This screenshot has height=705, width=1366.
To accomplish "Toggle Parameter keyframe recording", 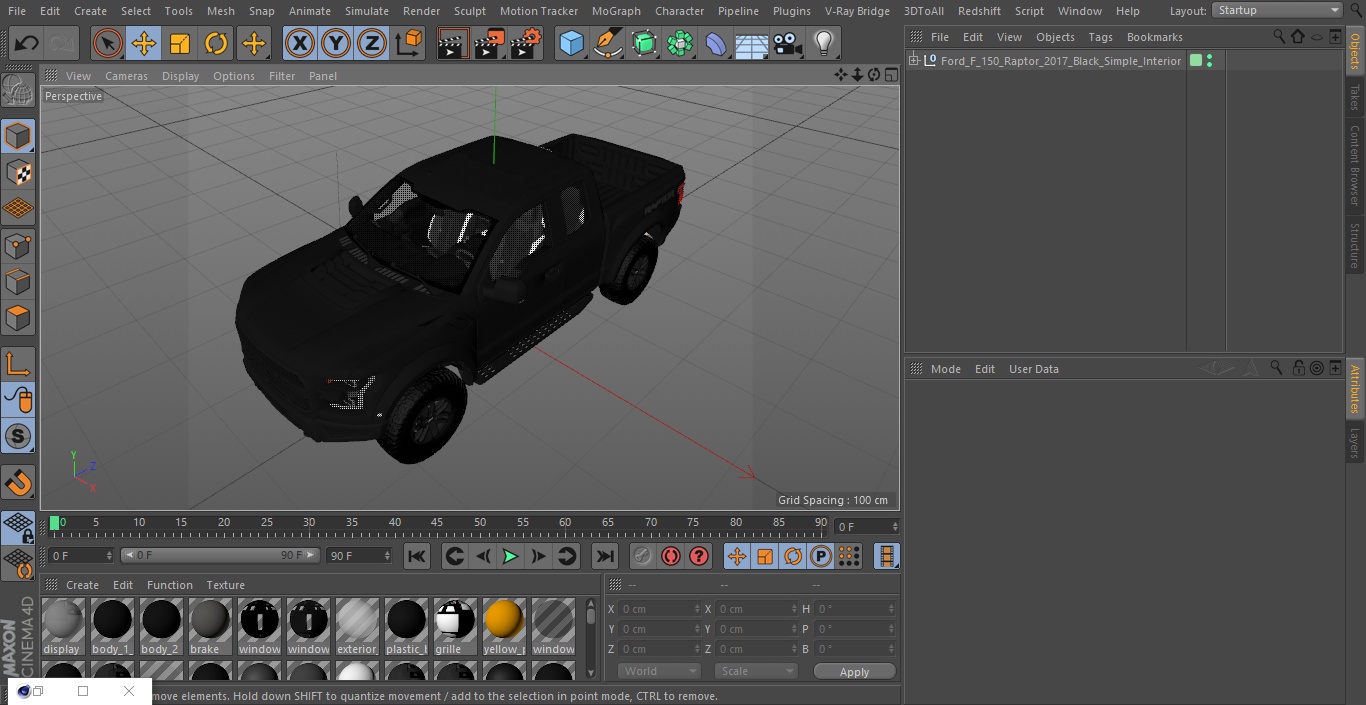I will click(x=821, y=556).
